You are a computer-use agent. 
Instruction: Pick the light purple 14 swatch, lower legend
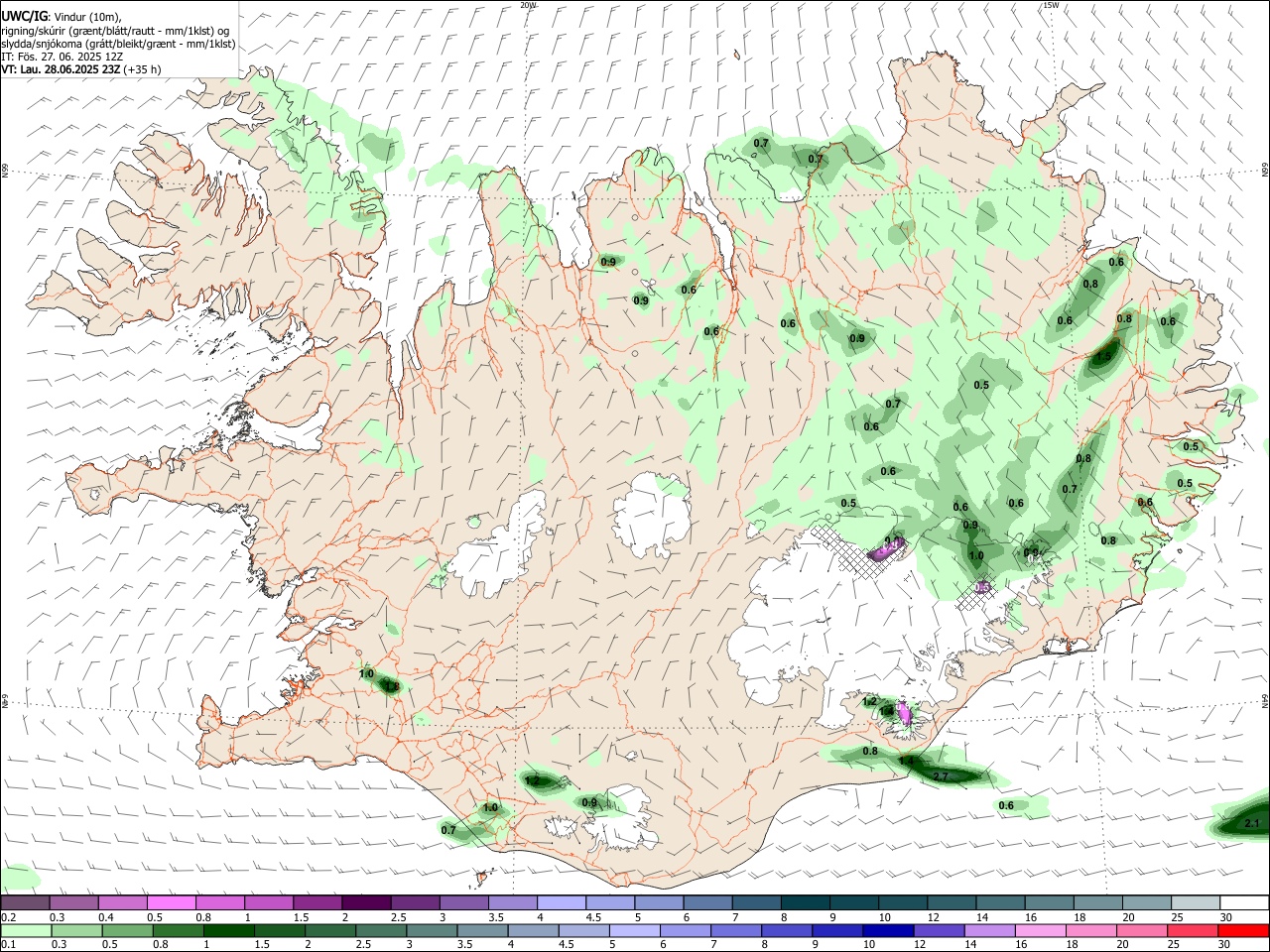[989, 930]
